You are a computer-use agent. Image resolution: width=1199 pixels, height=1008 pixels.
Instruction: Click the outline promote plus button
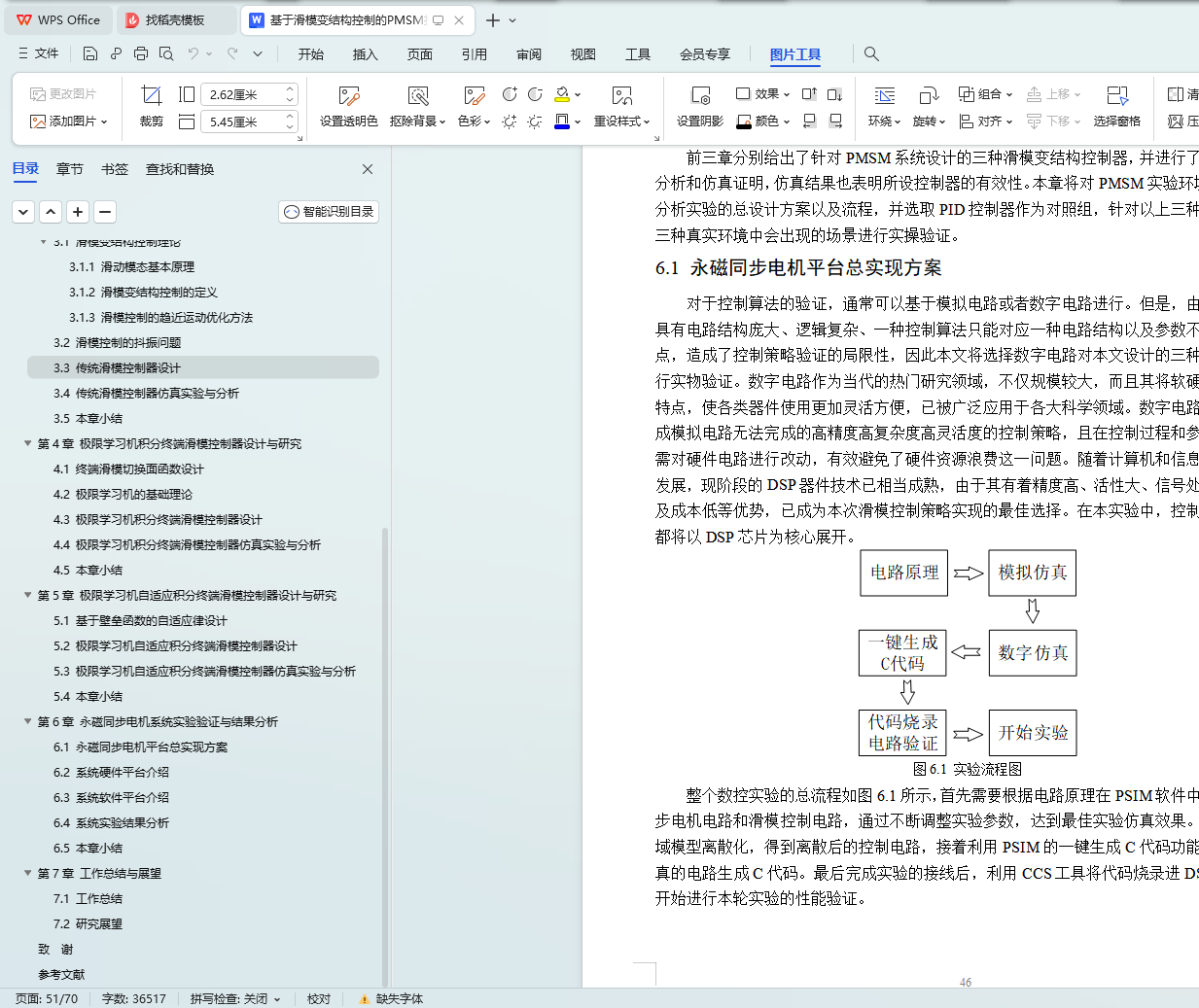[x=79, y=211]
